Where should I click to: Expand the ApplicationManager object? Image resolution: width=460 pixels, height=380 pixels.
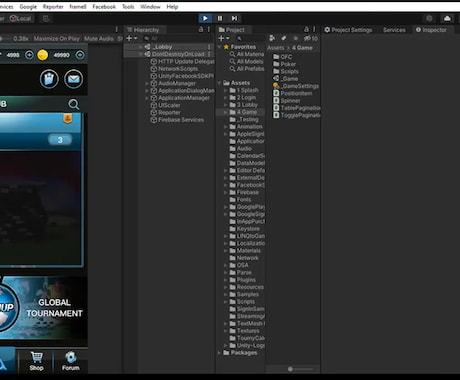pos(147,98)
